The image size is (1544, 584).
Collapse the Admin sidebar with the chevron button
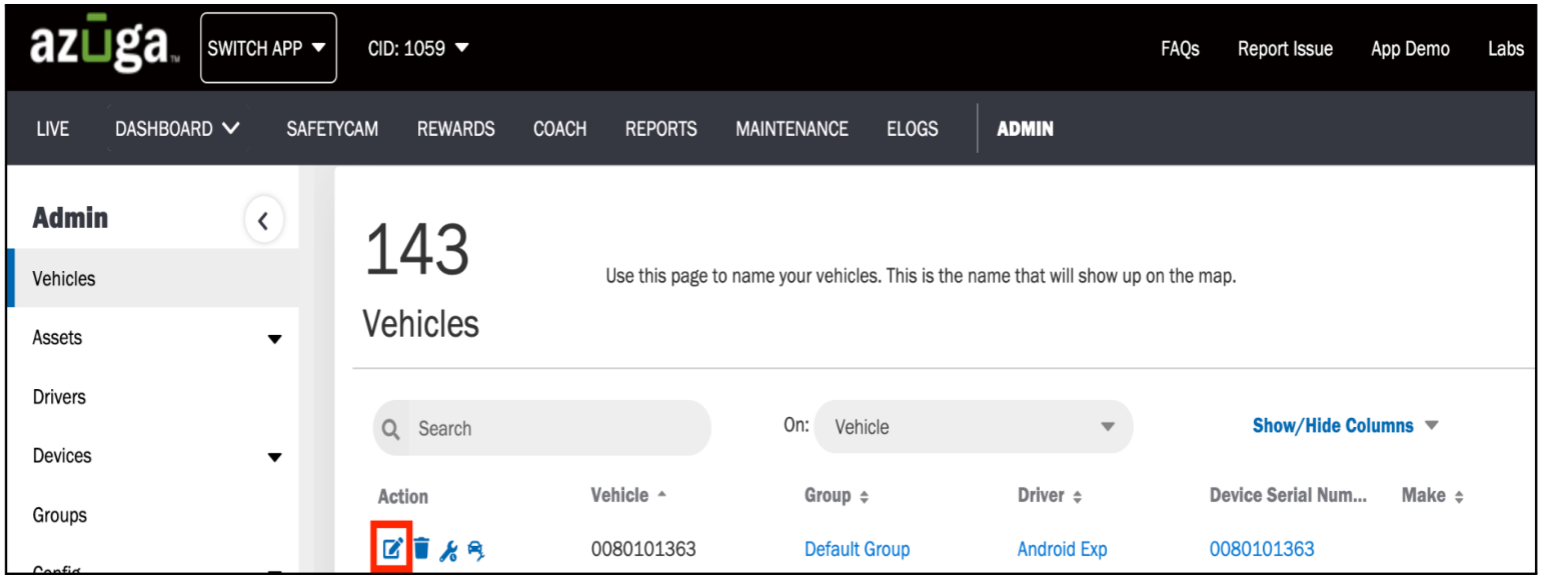click(x=264, y=220)
